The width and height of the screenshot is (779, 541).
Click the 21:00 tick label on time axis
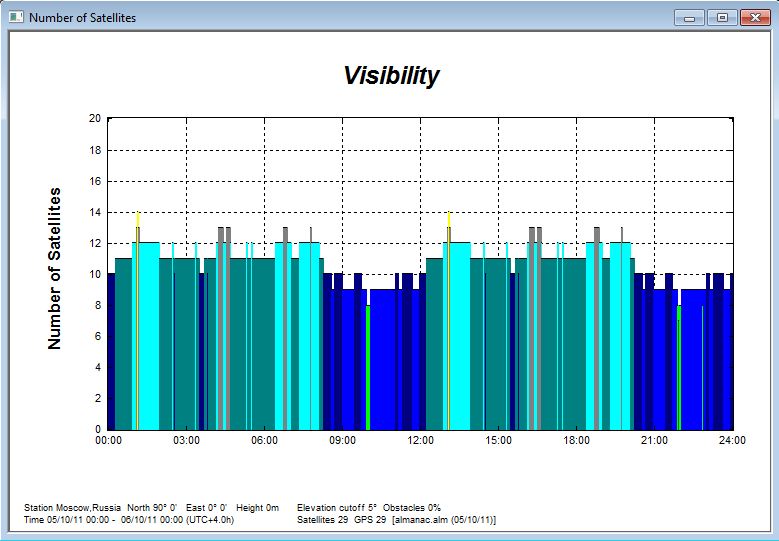654,440
